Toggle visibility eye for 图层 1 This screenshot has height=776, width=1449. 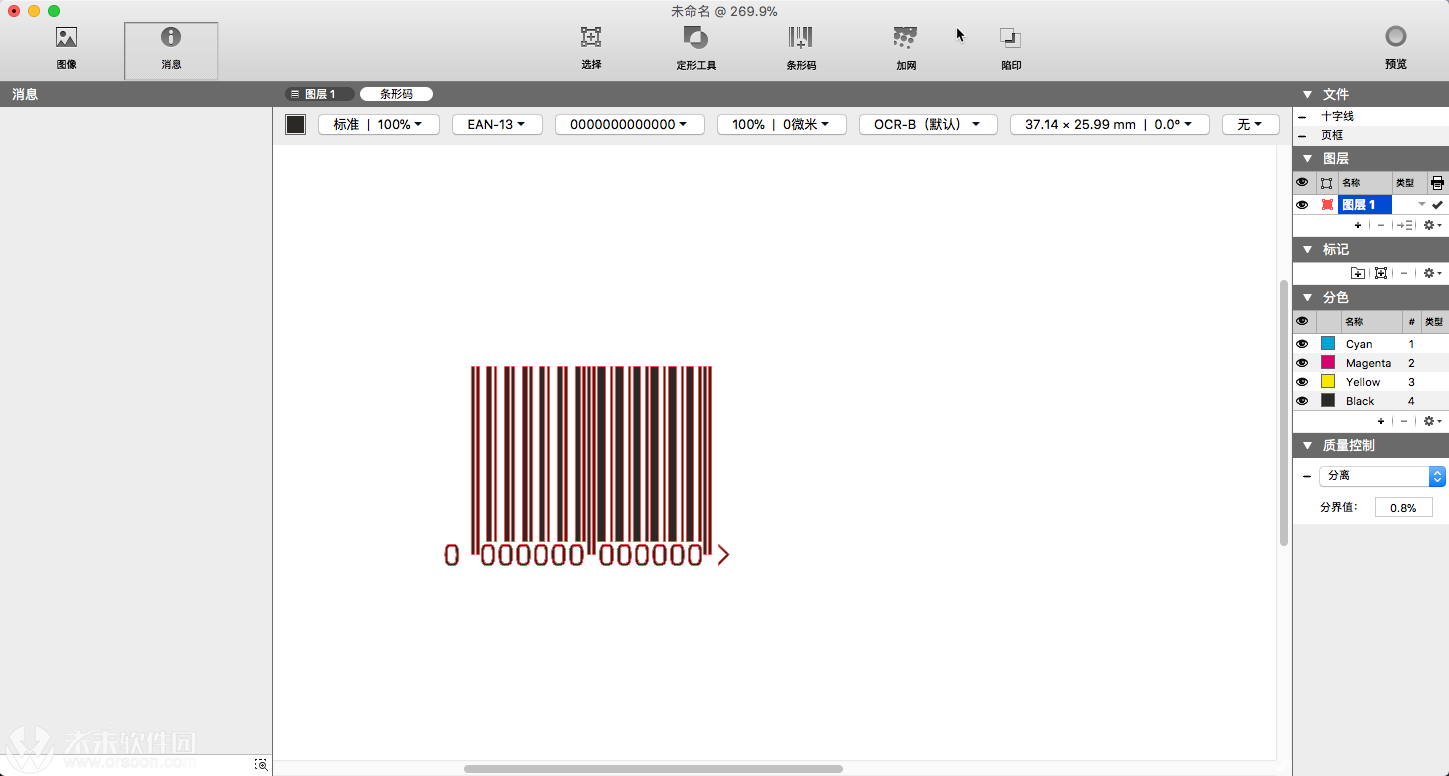point(1302,204)
